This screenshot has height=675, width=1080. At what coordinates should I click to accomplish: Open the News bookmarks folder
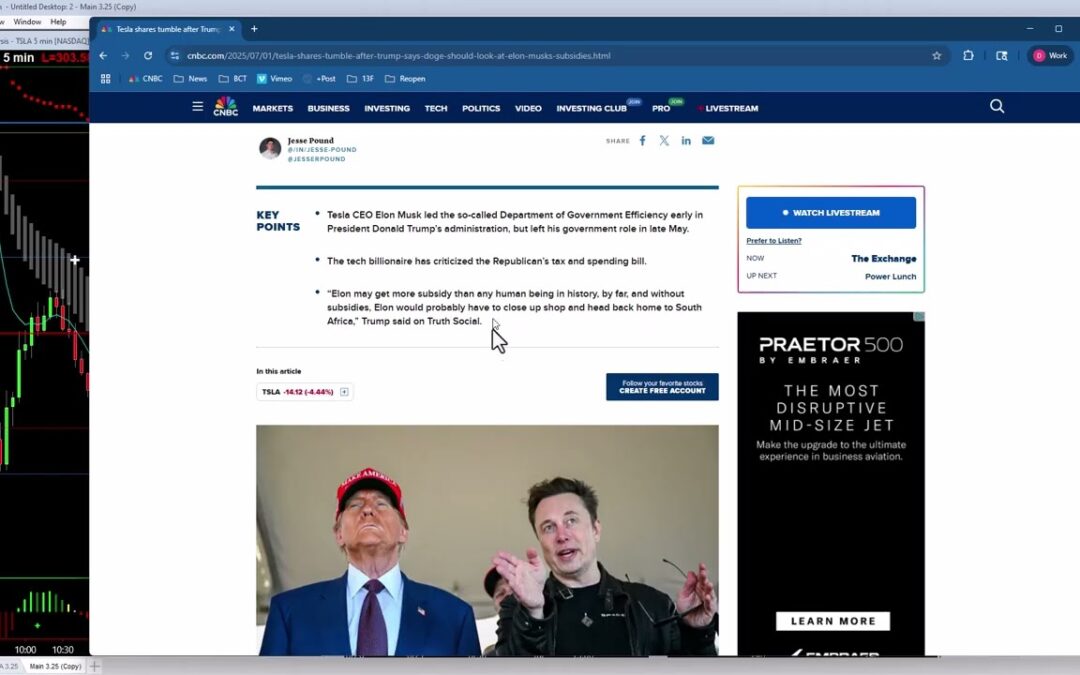(x=190, y=79)
